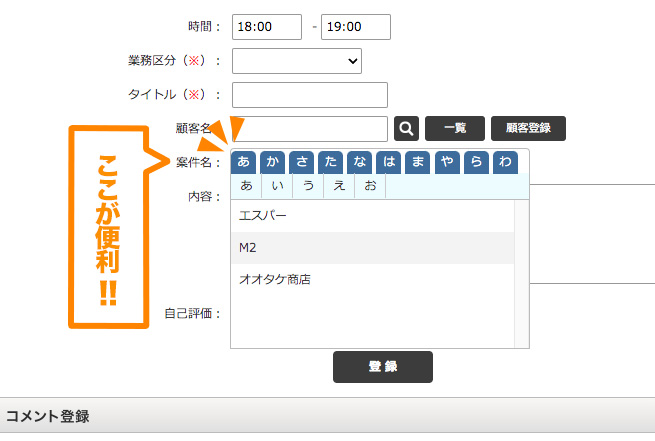The image size is (655, 441).
Task: Focus the タイトル text field
Action: pos(310,95)
